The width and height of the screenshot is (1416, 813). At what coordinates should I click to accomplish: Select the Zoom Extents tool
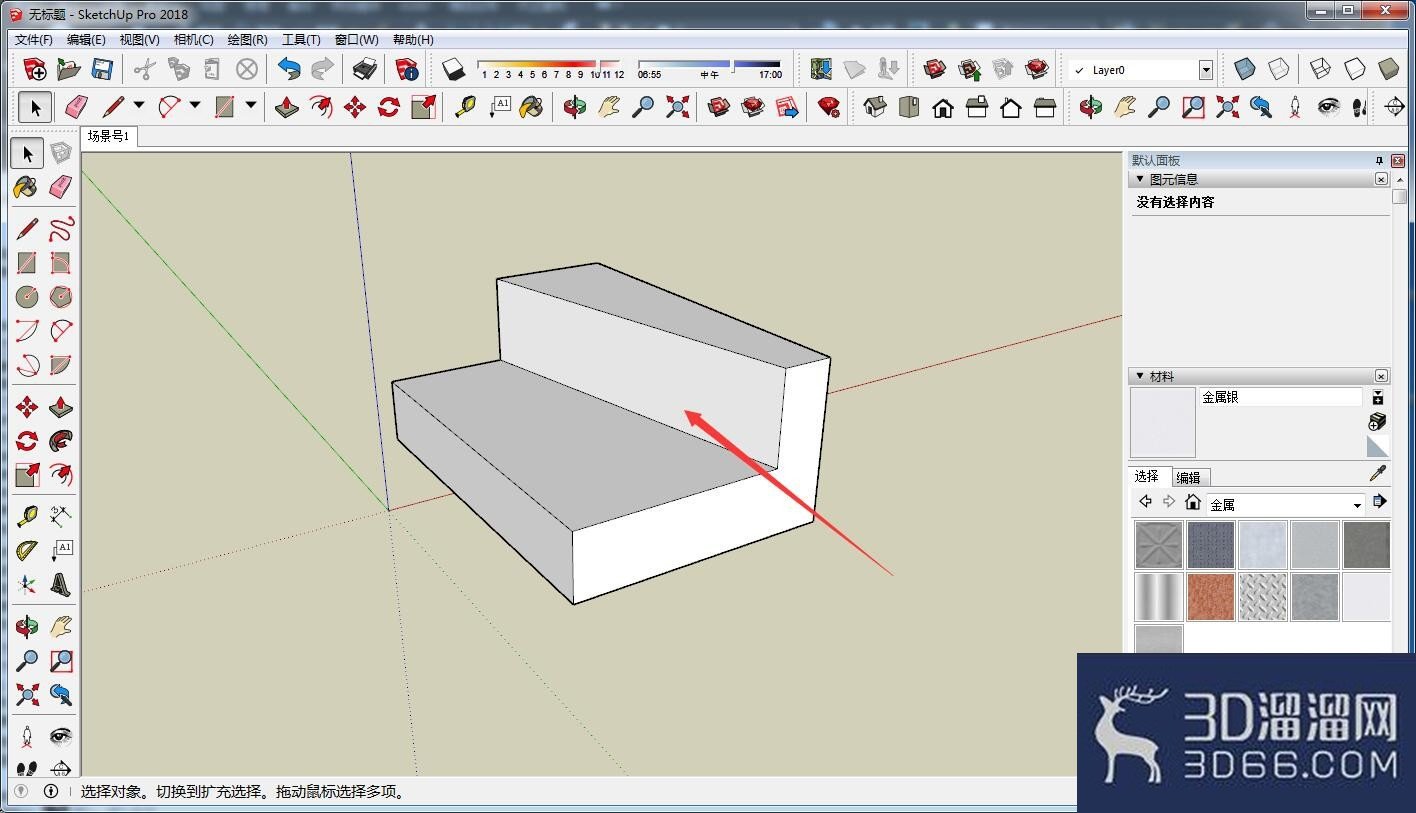[677, 107]
